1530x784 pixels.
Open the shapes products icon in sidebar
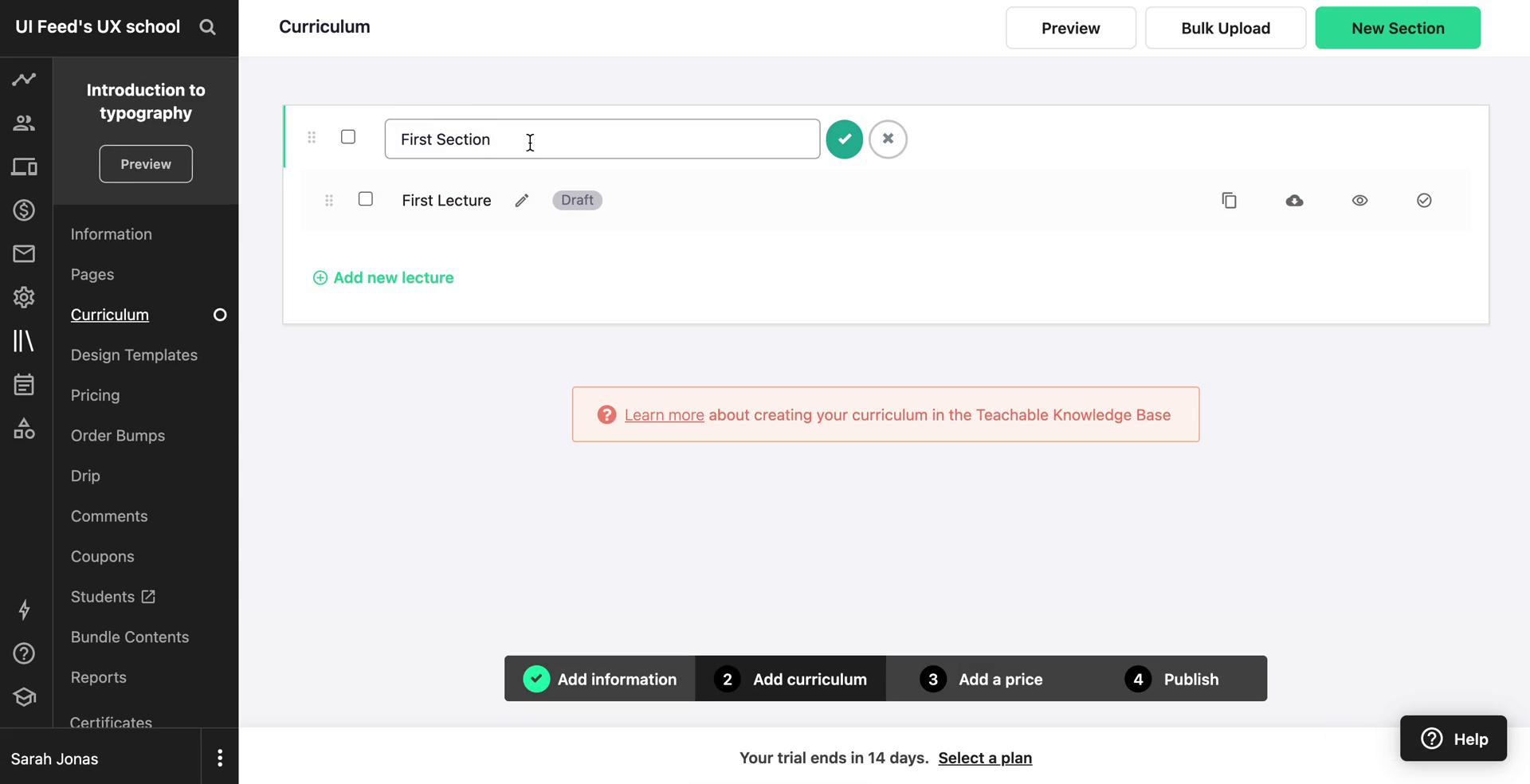24,428
